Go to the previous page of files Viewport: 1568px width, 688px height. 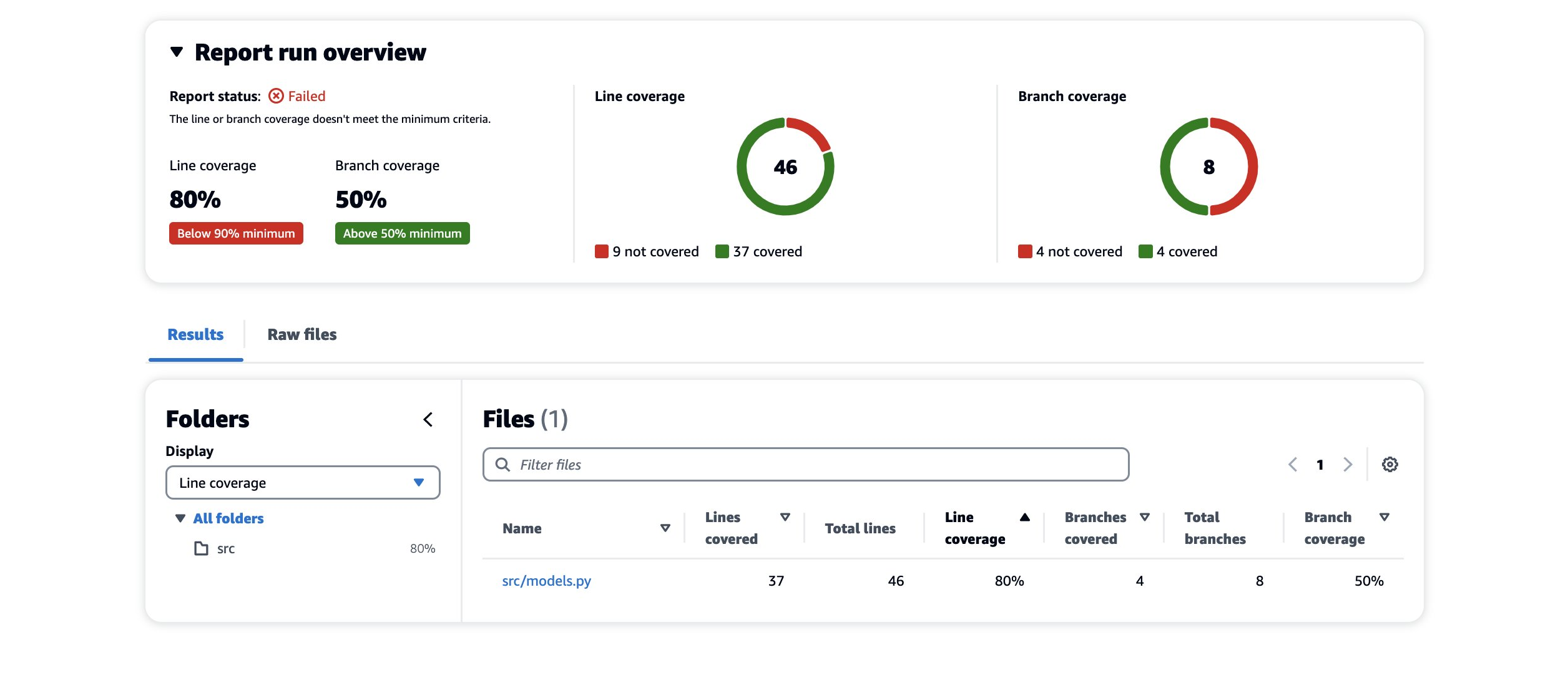click(x=1293, y=465)
